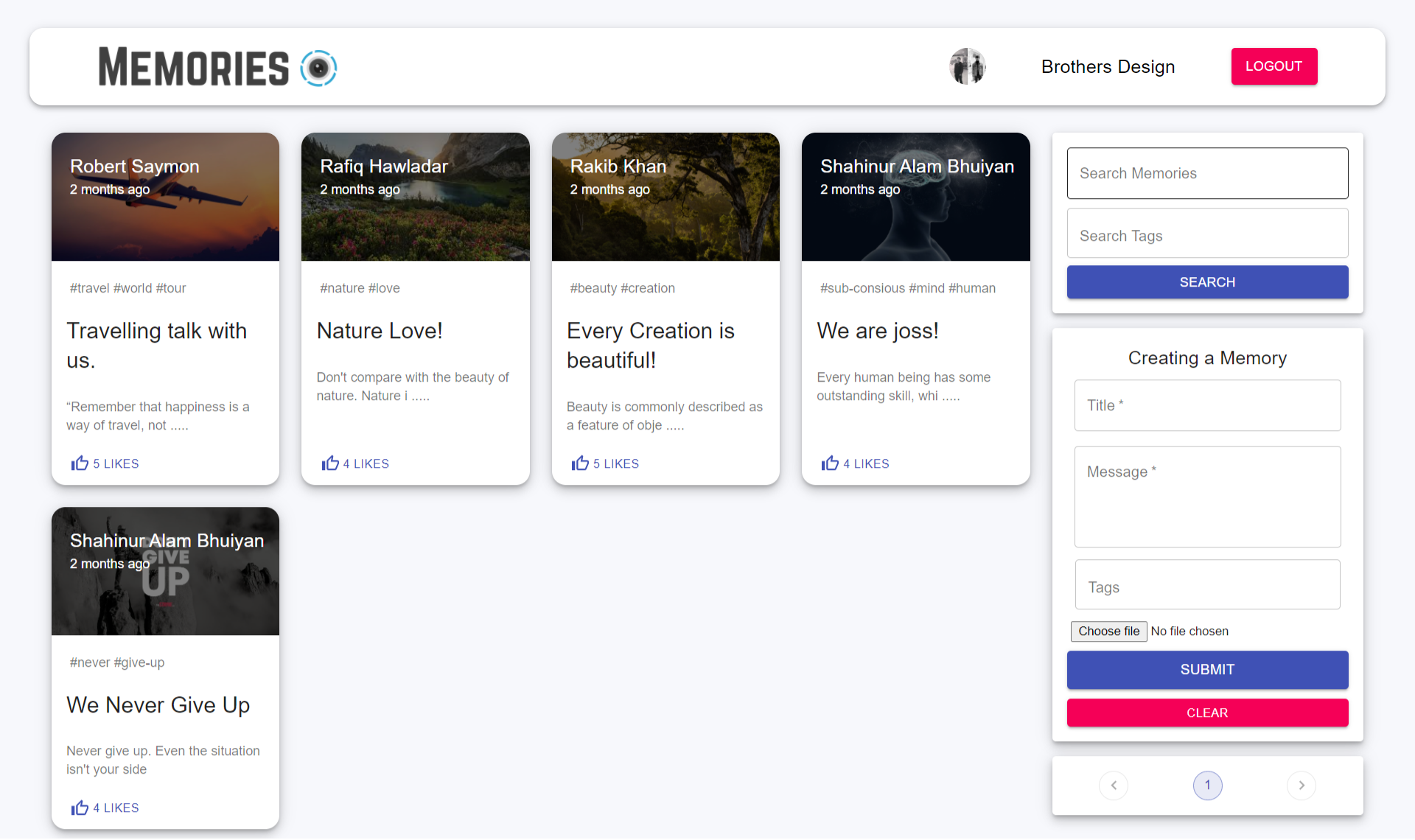Click thumbs-up on We are joss card
Screen dimensions: 1415x840
coord(830,463)
